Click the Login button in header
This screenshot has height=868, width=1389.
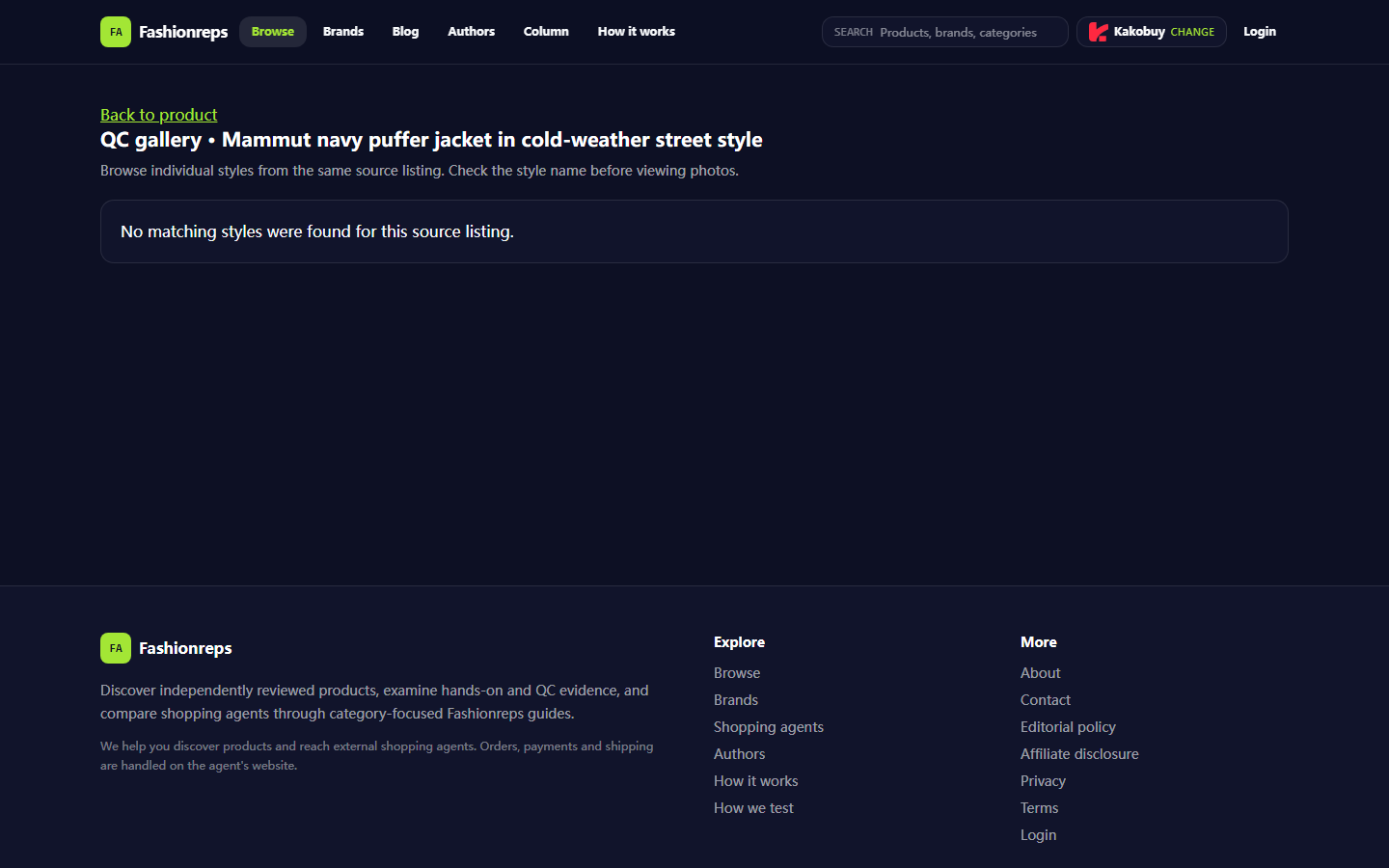pyautogui.click(x=1260, y=32)
